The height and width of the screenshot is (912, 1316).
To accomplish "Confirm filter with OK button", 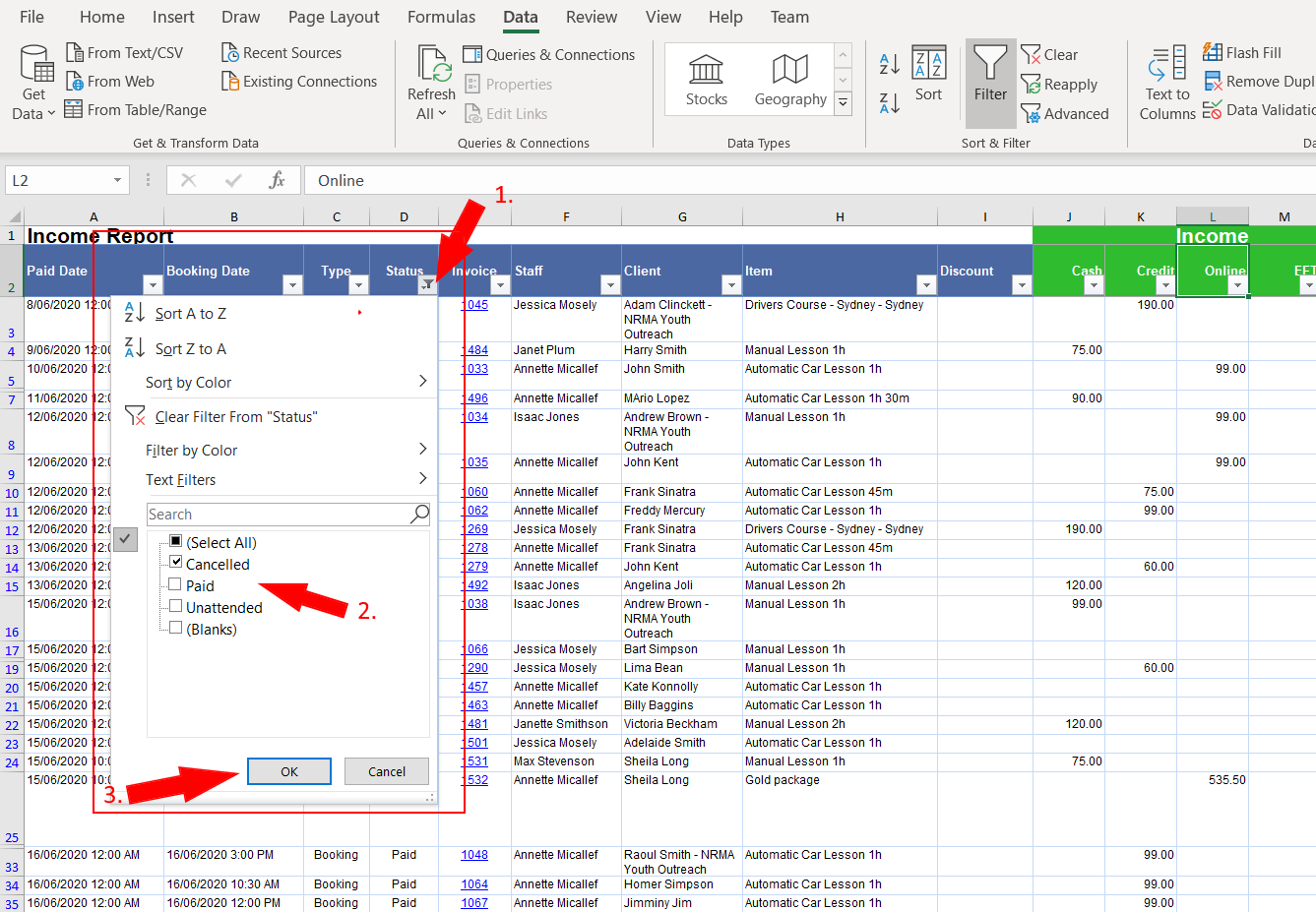I will point(289,771).
